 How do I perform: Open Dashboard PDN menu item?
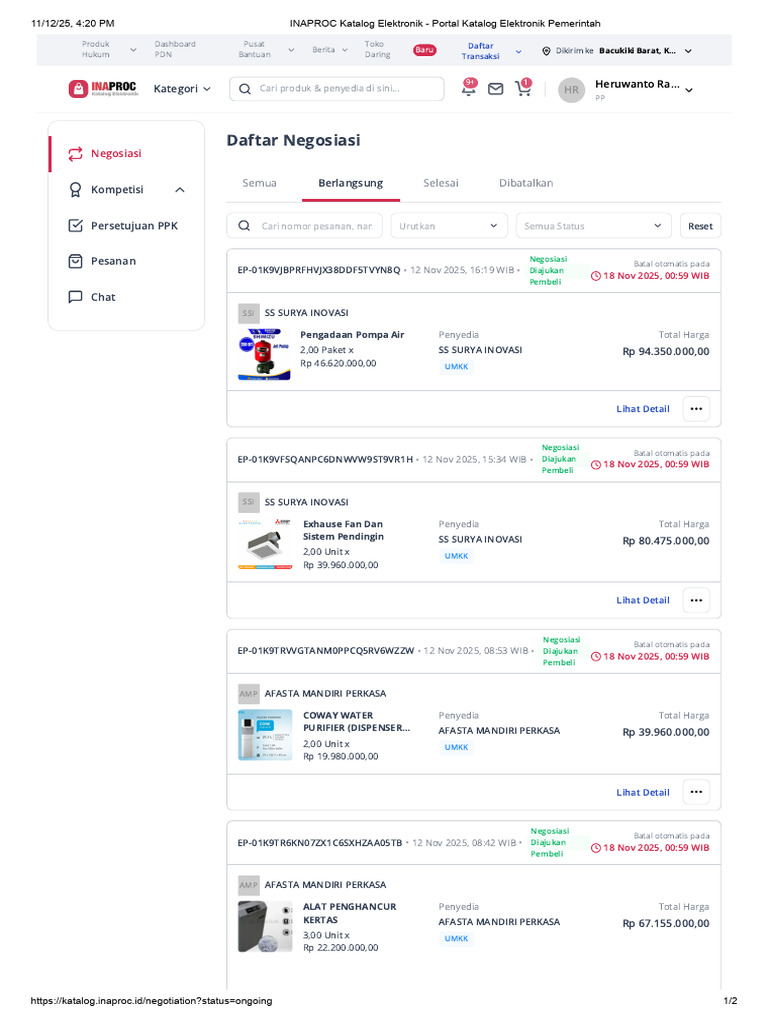click(x=175, y=50)
